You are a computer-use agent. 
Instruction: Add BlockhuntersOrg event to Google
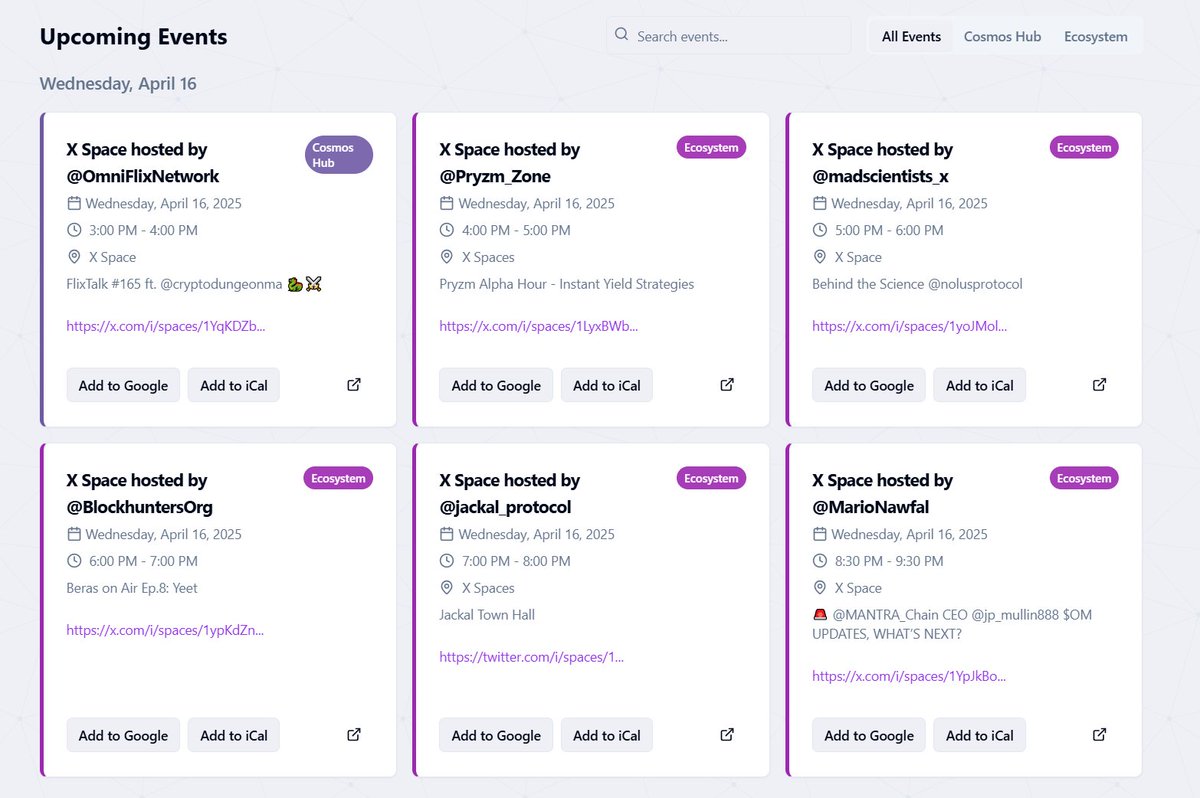point(124,735)
